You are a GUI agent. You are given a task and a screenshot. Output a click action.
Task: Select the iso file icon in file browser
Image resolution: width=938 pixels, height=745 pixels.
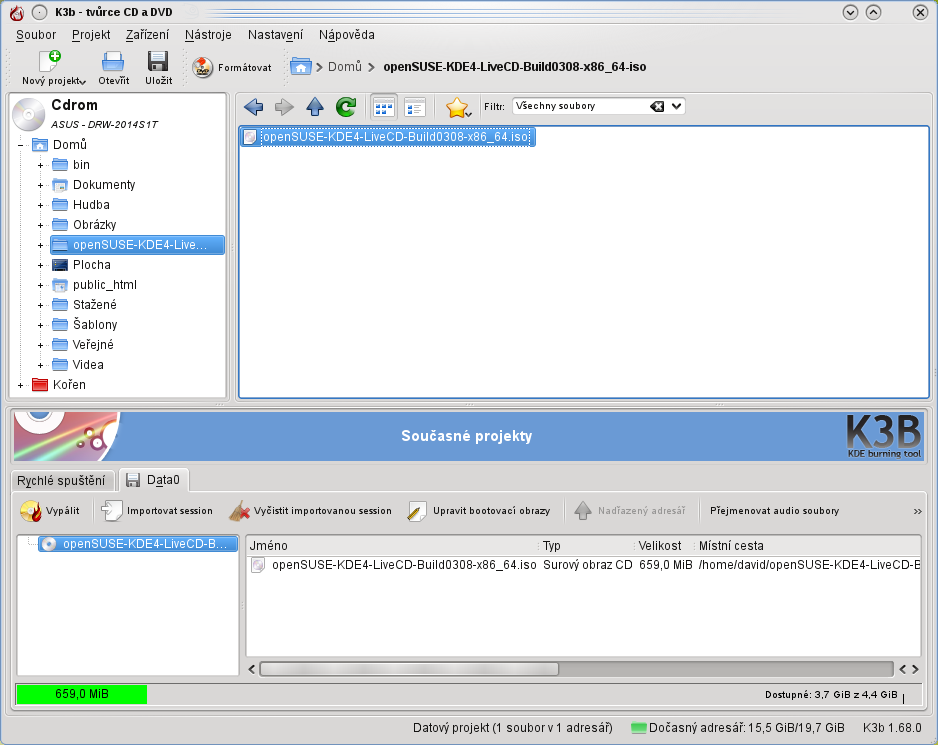250,137
